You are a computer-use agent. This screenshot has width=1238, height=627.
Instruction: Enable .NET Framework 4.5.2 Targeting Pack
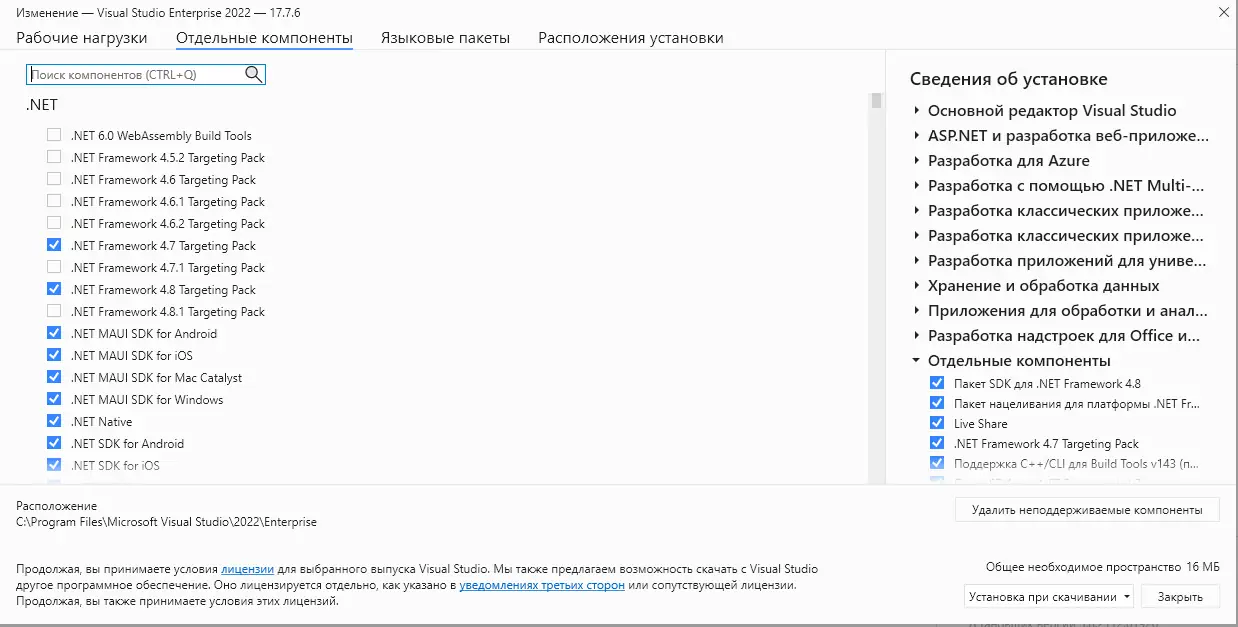pos(54,157)
